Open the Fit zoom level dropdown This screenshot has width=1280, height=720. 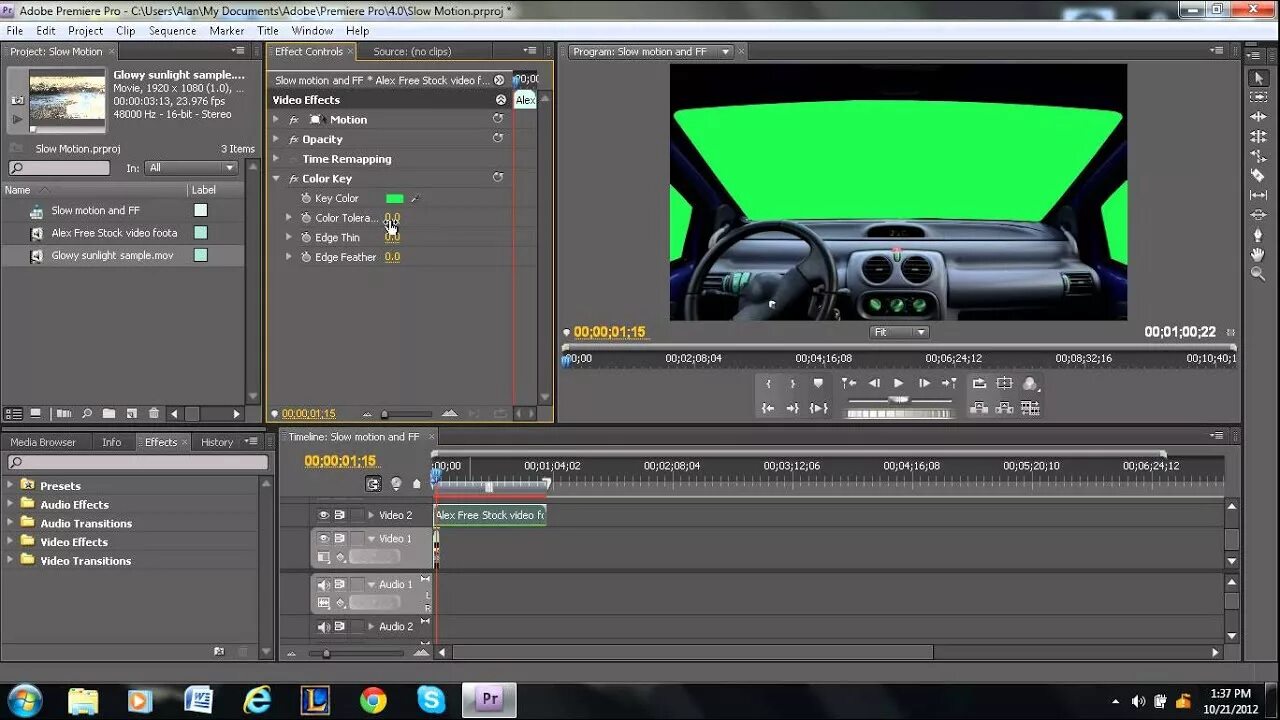tap(899, 332)
